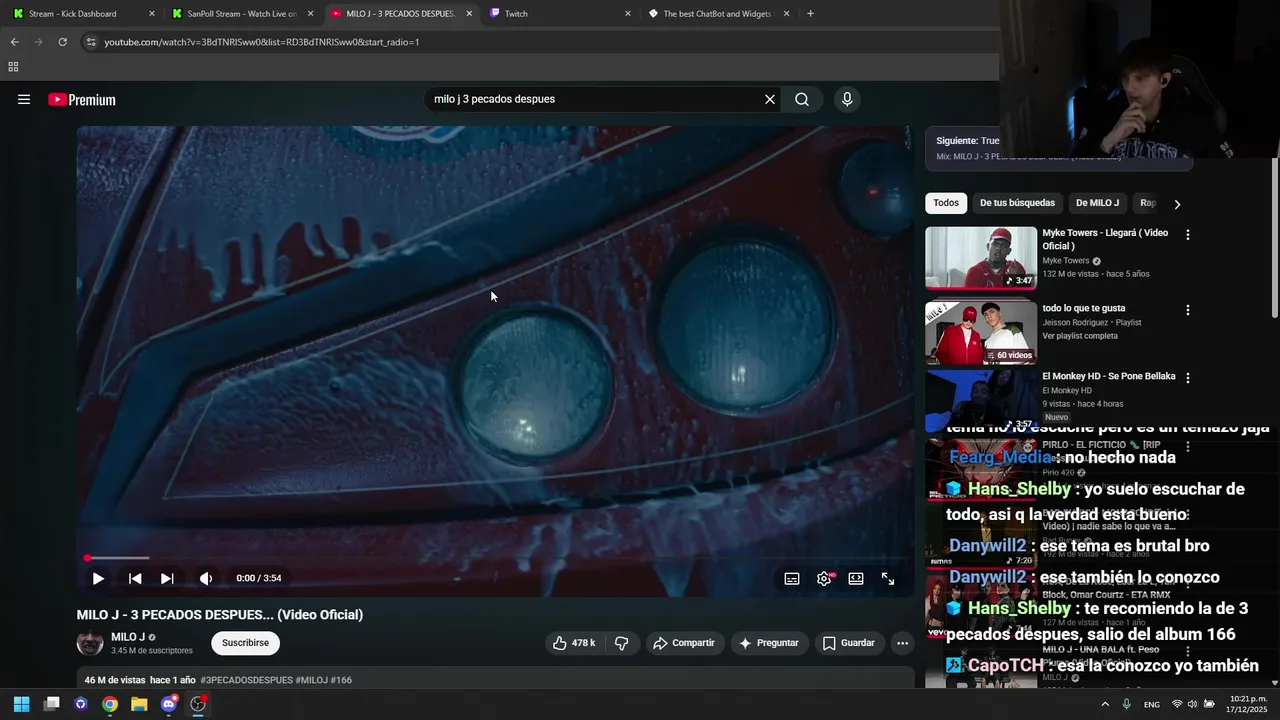
Task: Open site information icon in address bar
Action: 91,42
